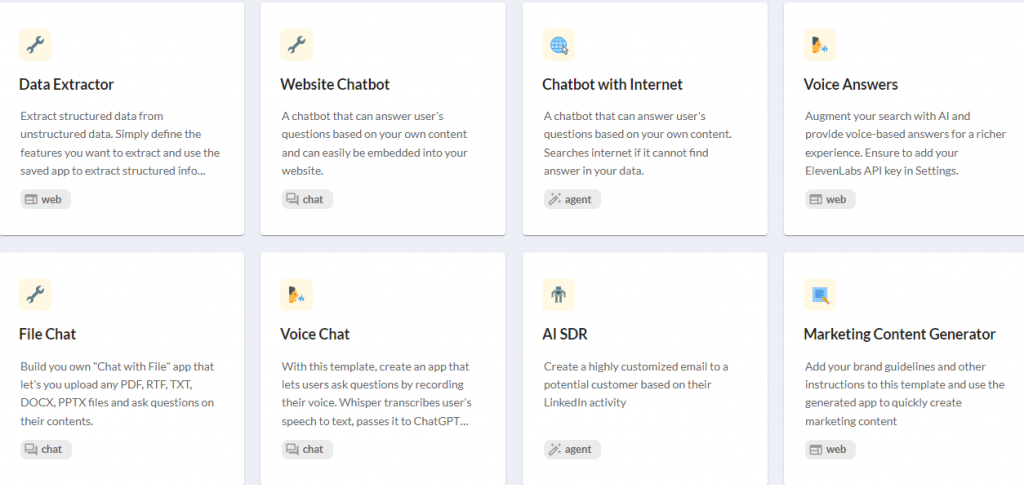Select the Voice Chat description text

tap(376, 394)
